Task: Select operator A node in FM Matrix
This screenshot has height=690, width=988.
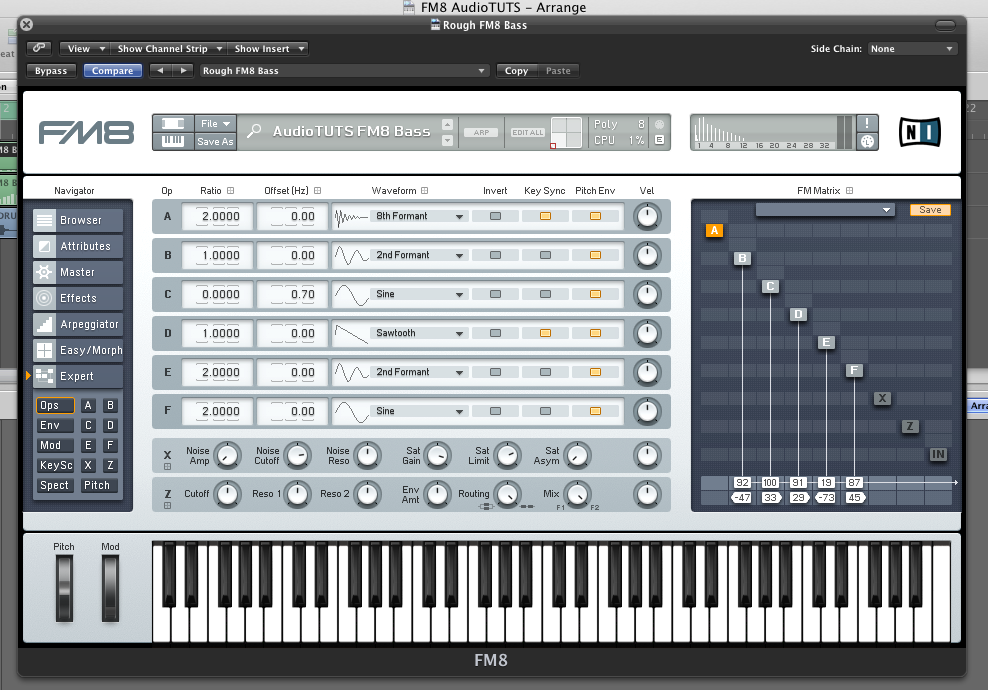Action: point(715,231)
